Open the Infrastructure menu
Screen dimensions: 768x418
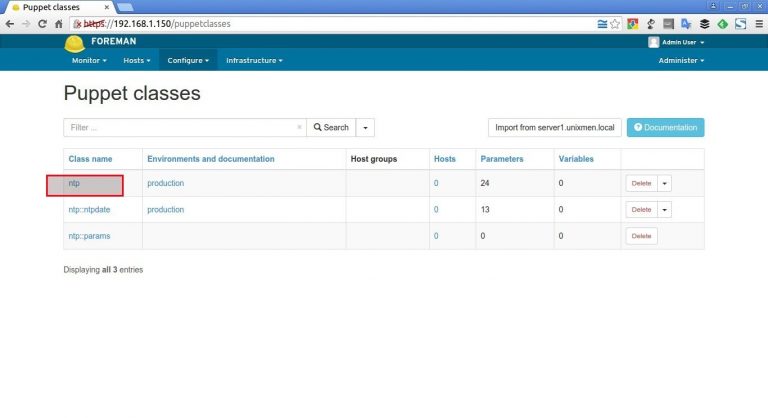(x=254, y=60)
